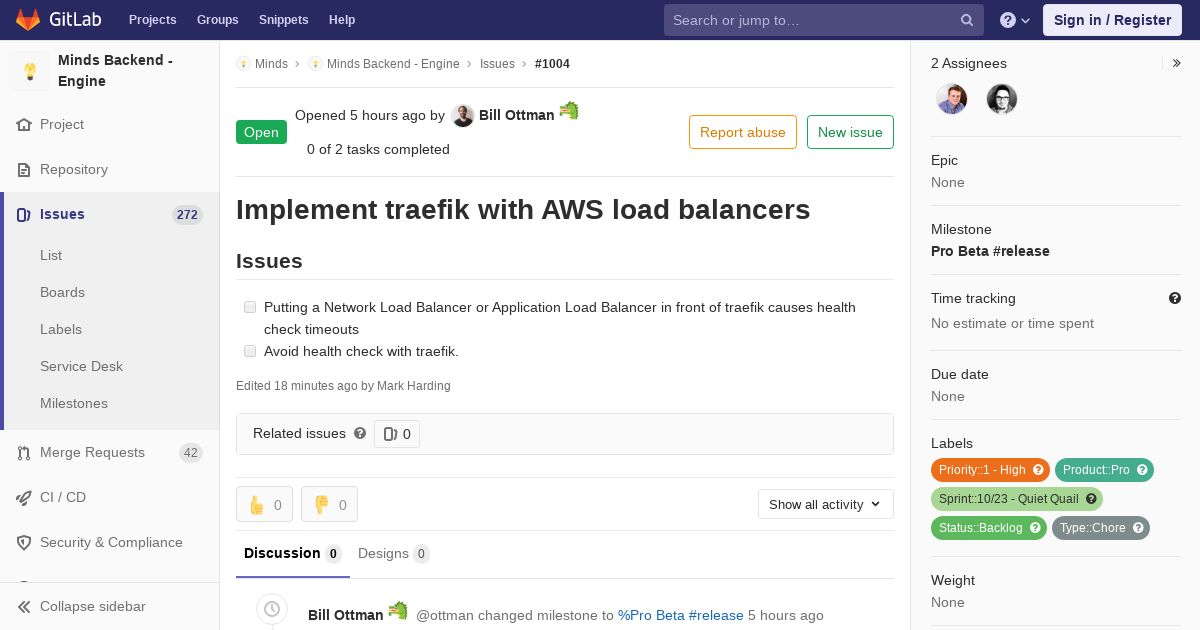Click Bill Ottman's author avatar in header

click(x=462, y=116)
